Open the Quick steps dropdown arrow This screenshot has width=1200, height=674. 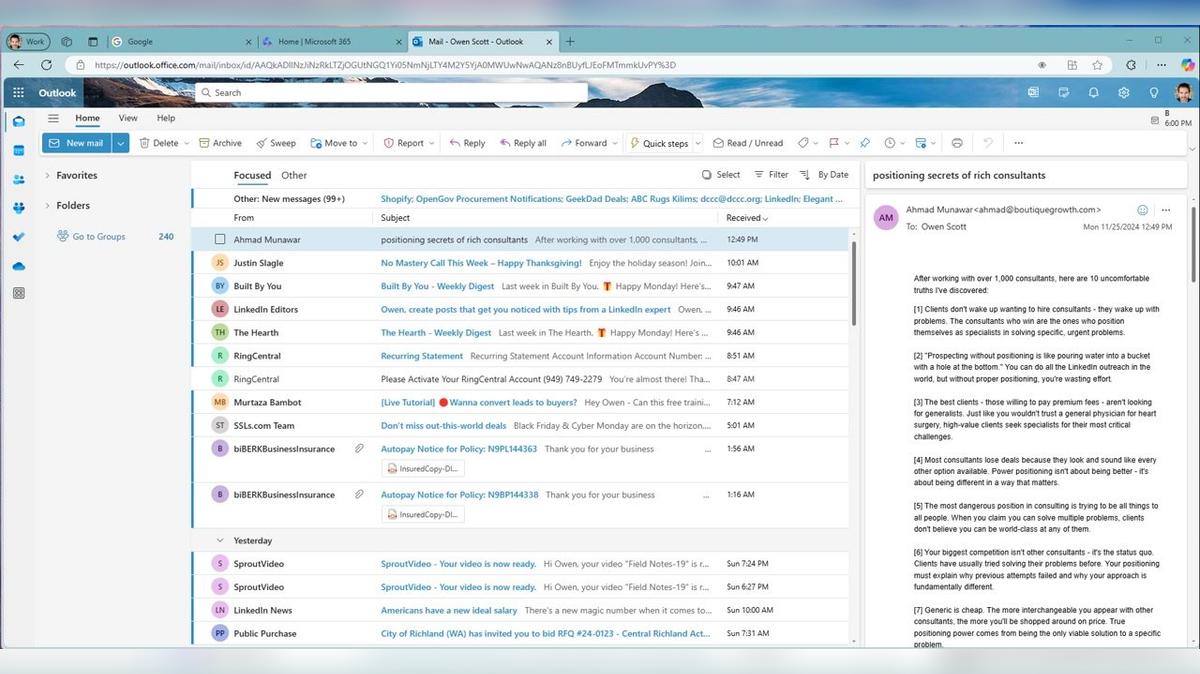click(697, 143)
